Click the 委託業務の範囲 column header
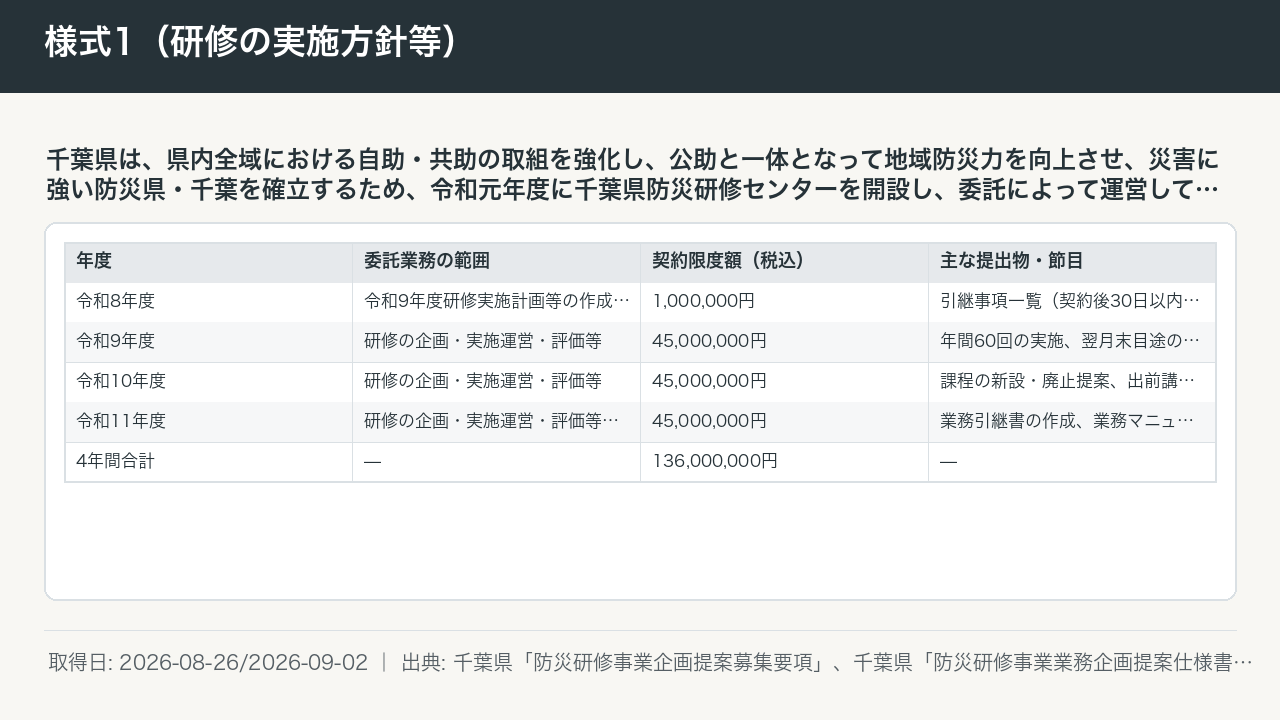 [x=496, y=262]
